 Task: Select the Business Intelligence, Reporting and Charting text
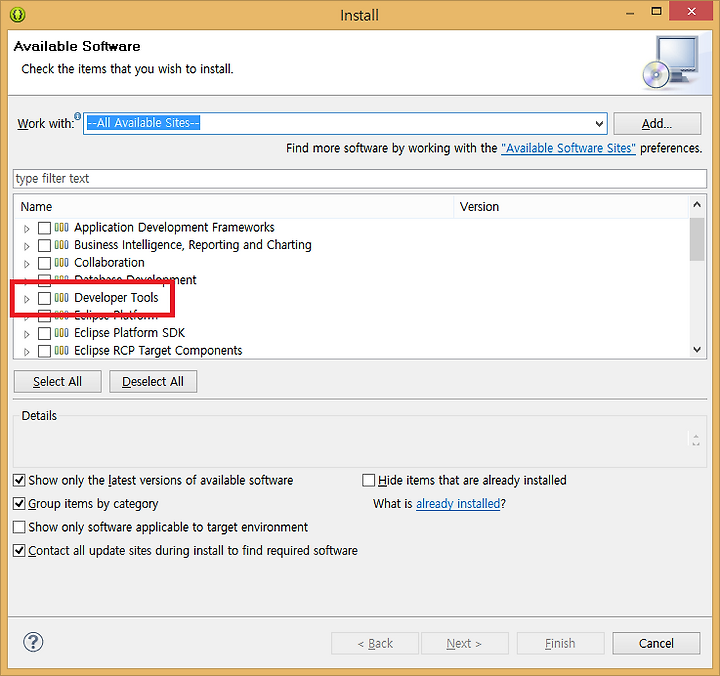coord(193,245)
